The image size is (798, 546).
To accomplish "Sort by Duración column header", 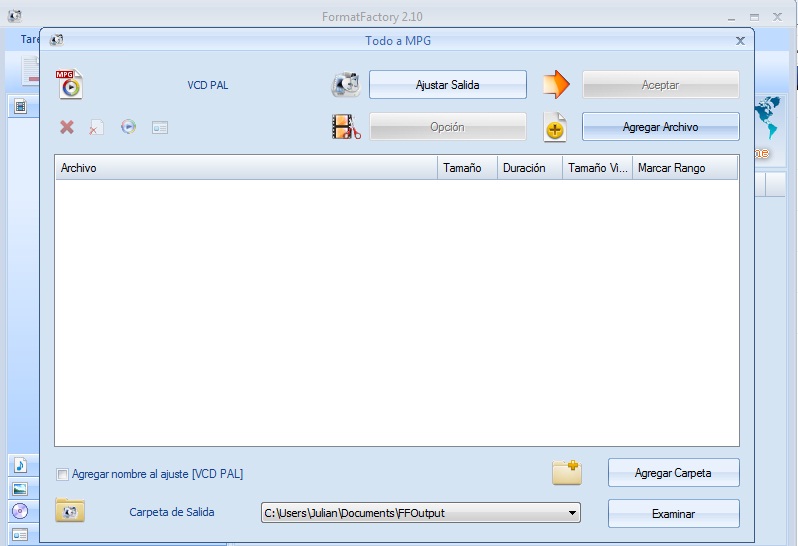I will (530, 168).
